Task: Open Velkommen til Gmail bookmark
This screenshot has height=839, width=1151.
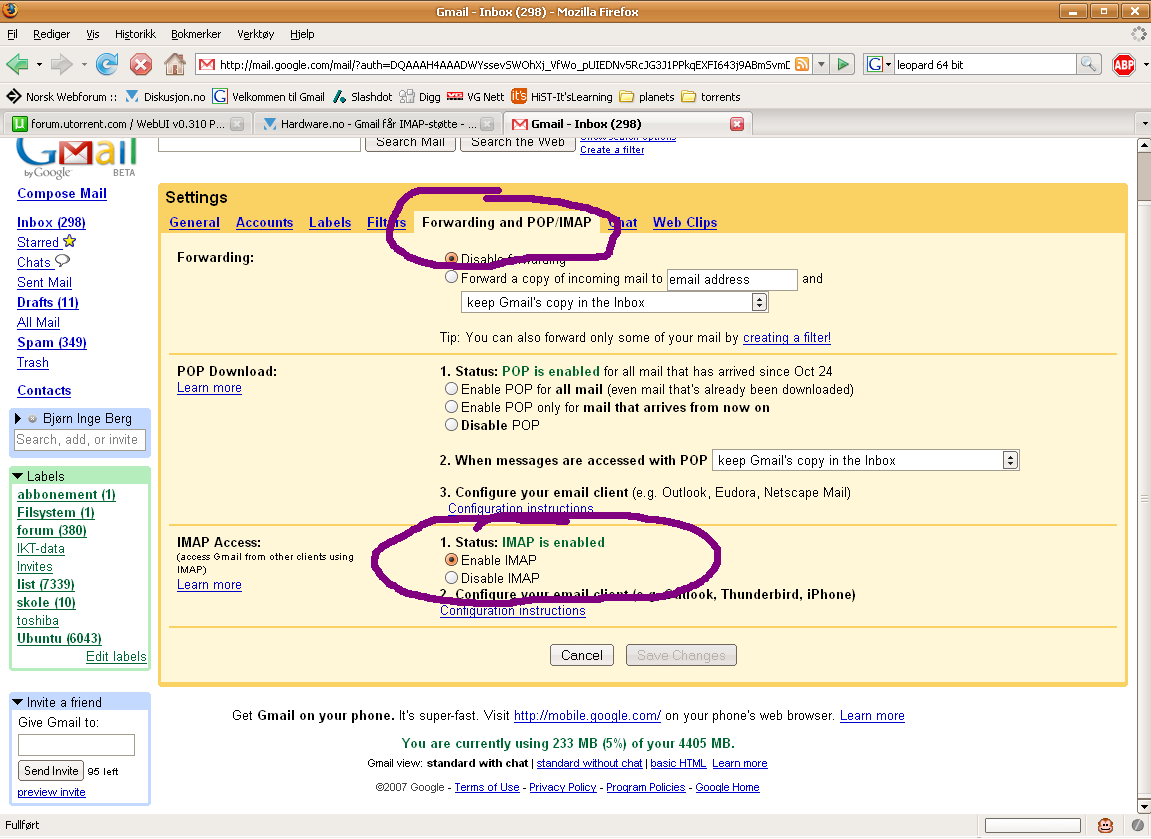Action: tap(269, 97)
